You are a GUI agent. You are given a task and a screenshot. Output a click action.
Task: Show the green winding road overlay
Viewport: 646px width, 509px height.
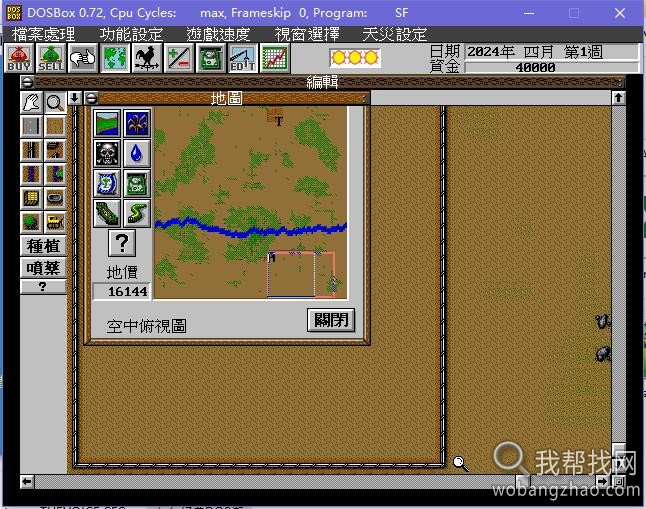click(x=137, y=213)
